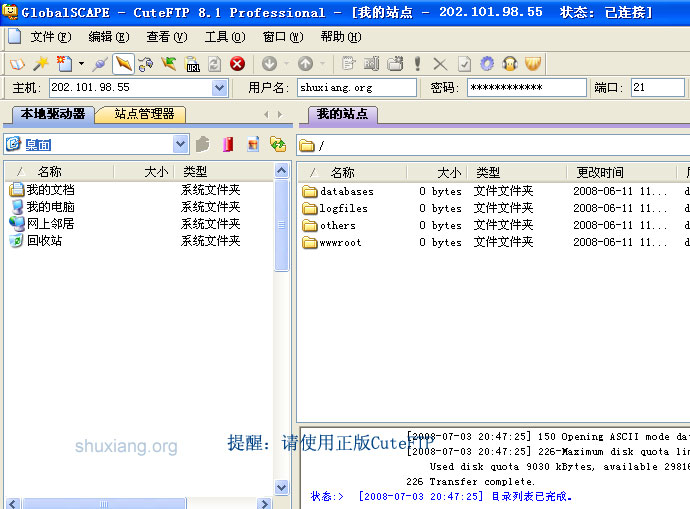The image size is (690, 509).
Task: Click the New Folder toolbar icon
Action: click(395, 64)
